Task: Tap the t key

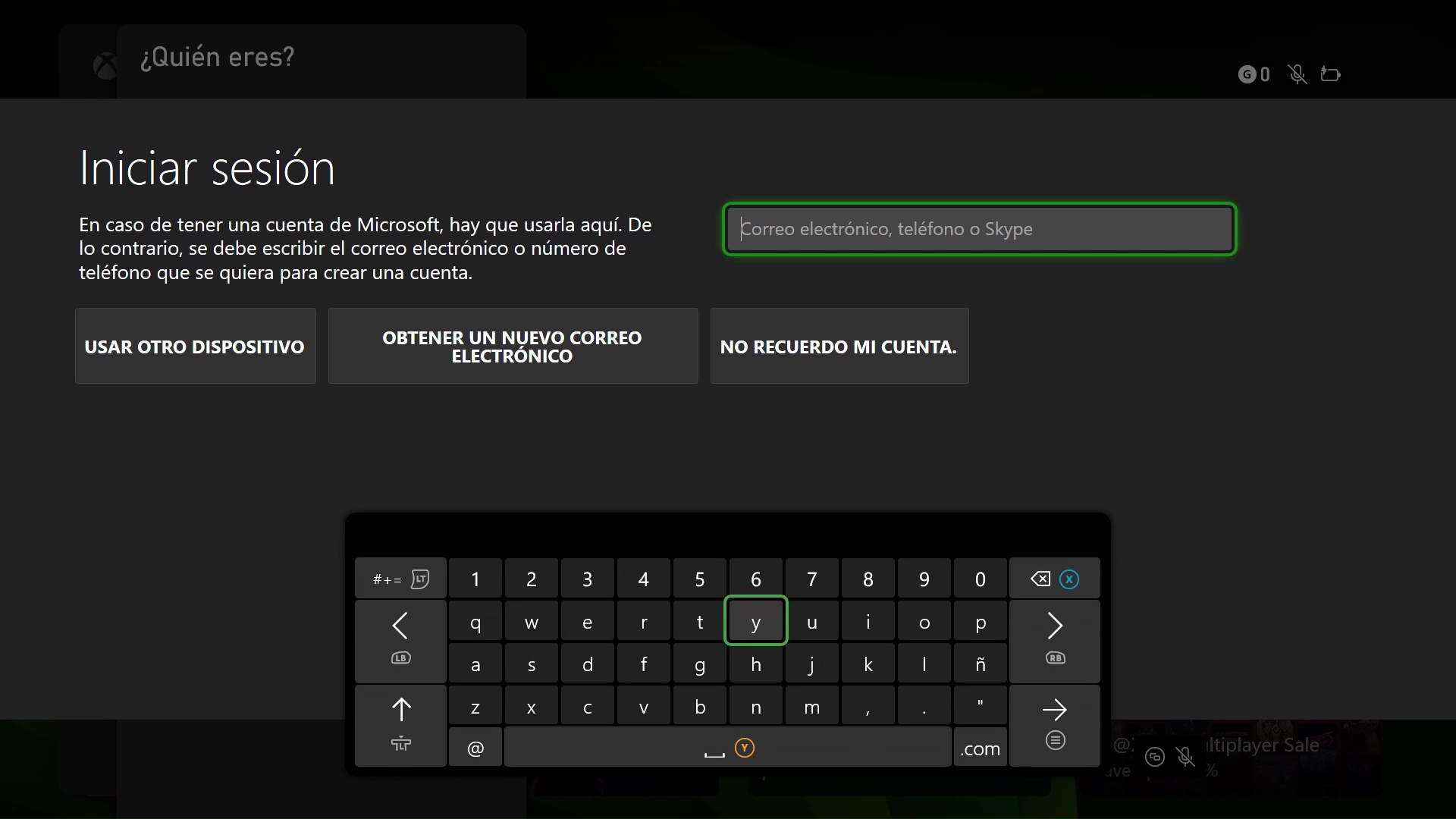Action: [700, 622]
